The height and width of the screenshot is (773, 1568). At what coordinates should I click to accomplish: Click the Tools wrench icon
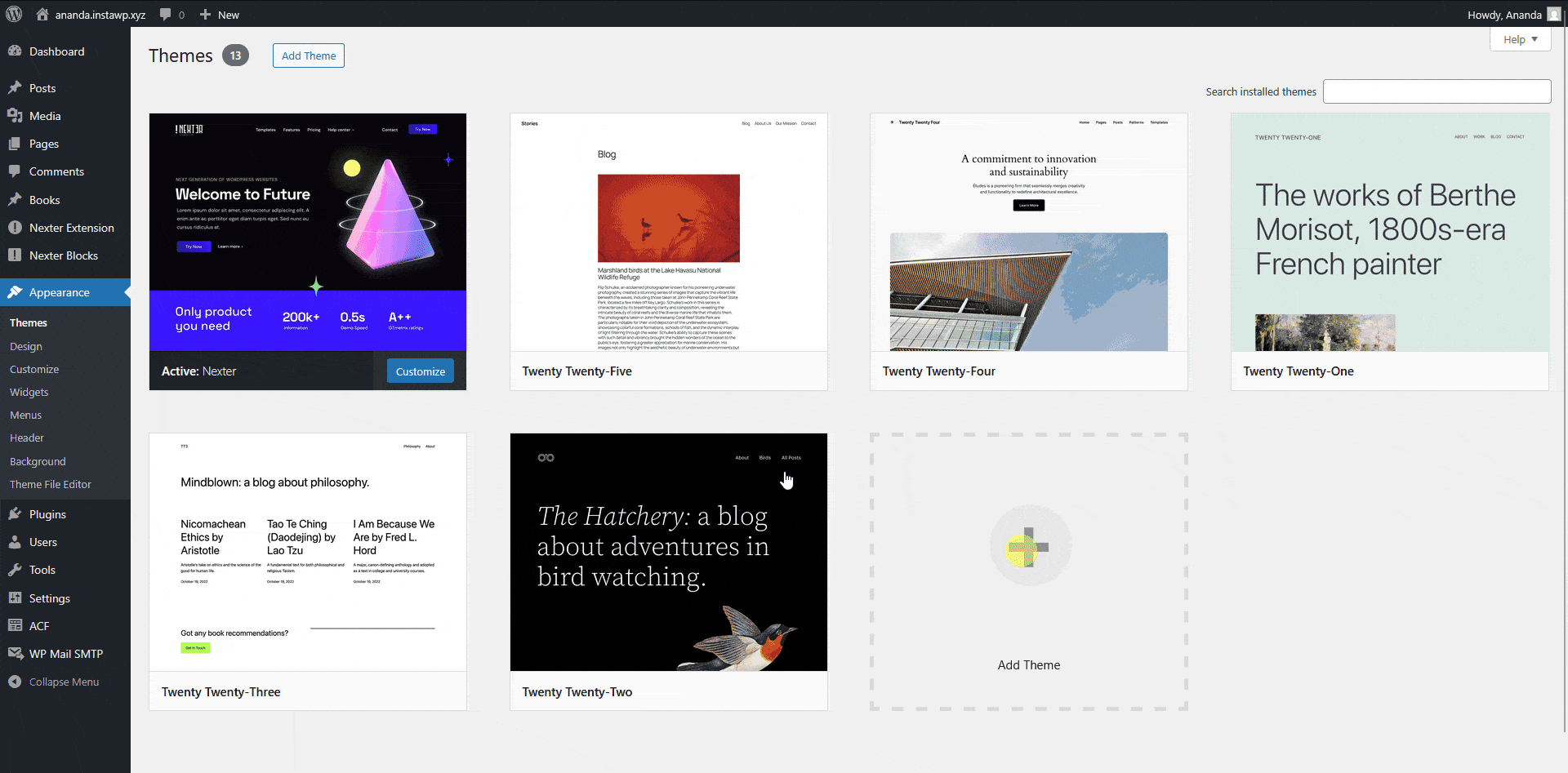tap(15, 570)
